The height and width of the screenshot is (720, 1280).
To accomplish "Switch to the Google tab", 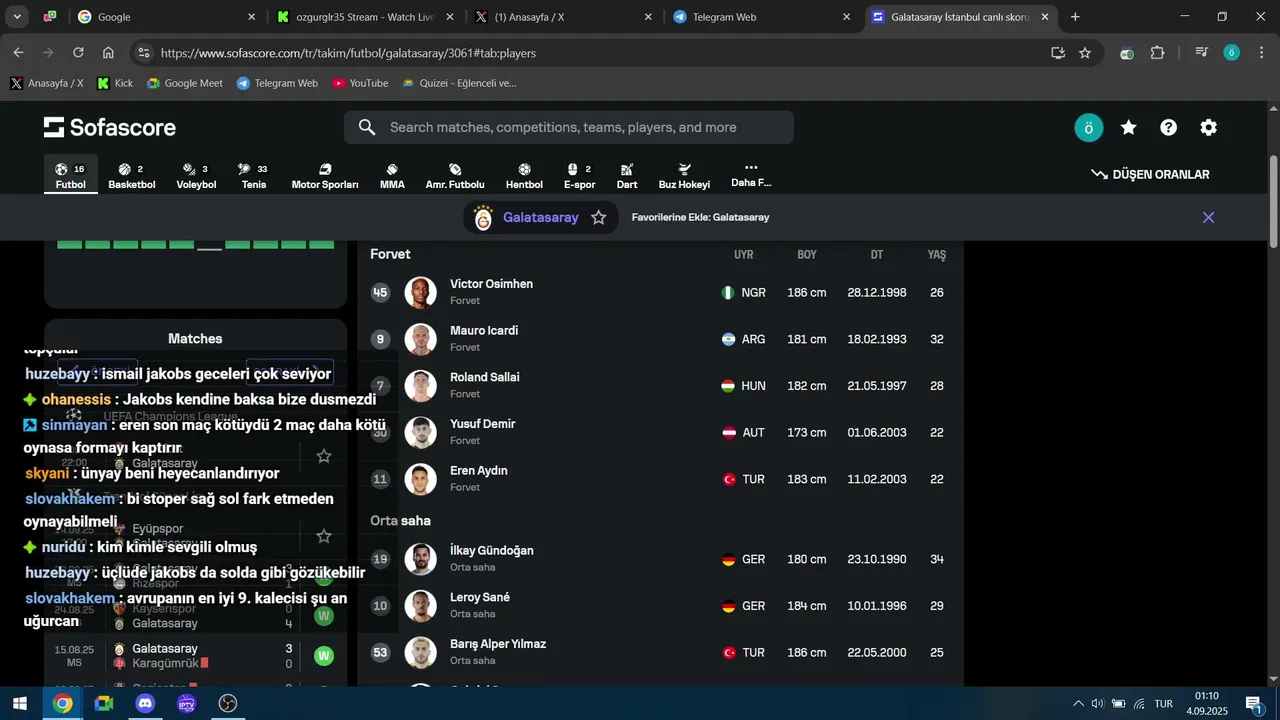I will [166, 17].
